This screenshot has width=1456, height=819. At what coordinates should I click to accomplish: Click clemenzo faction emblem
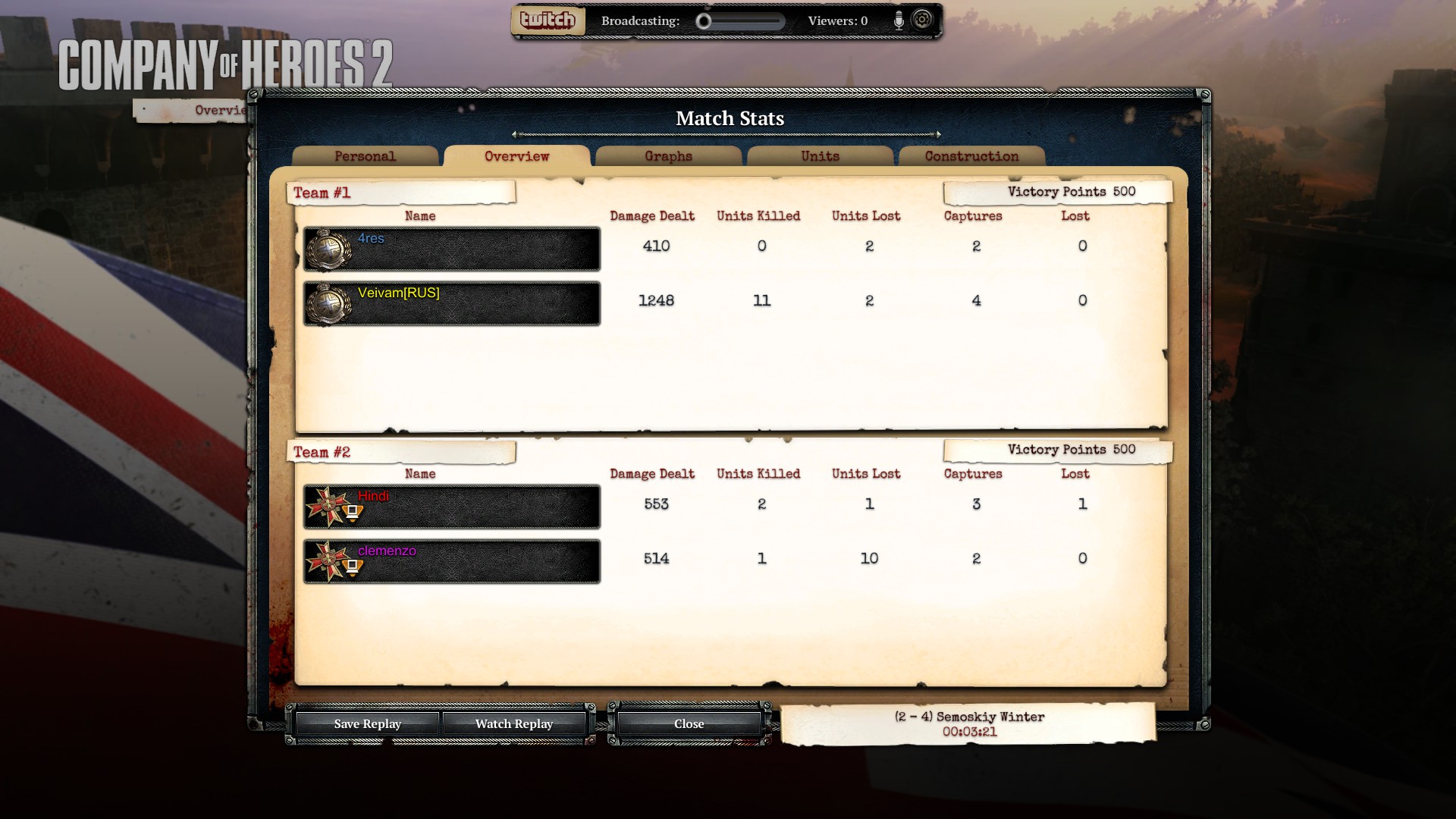coord(327,561)
